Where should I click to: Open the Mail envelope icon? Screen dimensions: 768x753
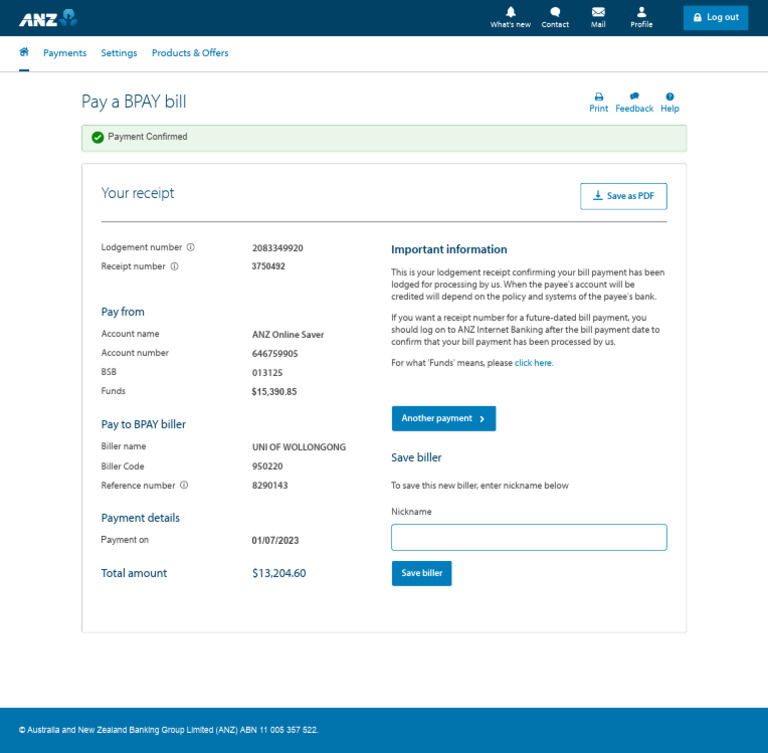point(598,12)
